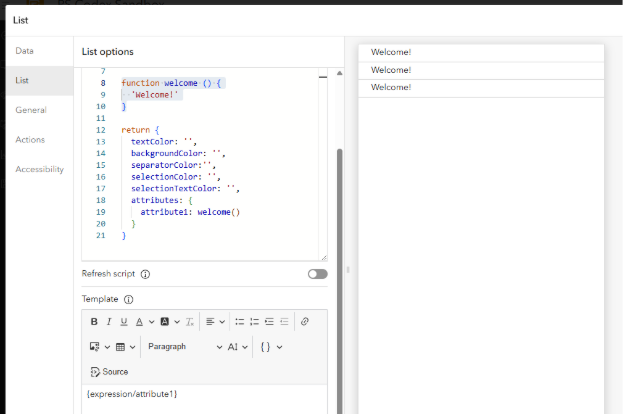Screen dimensions: 624x414
Task: Decrease indent in template editor
Action: [x=284, y=322]
